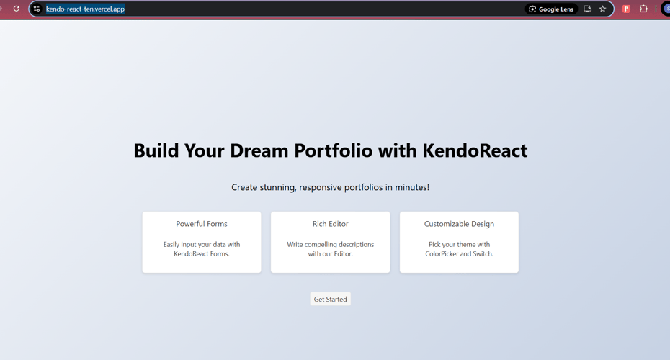Screen dimensions: 670x360
Task: Launch Google Lens search
Action: (551, 9)
